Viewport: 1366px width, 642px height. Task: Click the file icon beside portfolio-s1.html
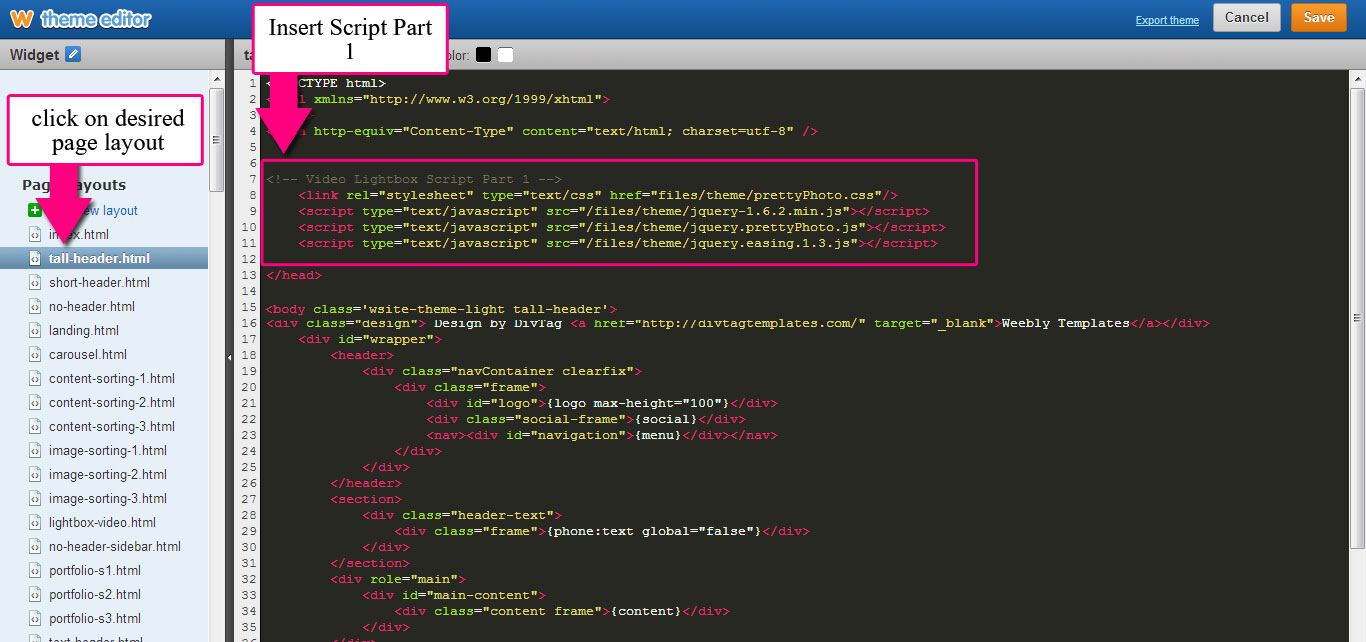point(35,571)
